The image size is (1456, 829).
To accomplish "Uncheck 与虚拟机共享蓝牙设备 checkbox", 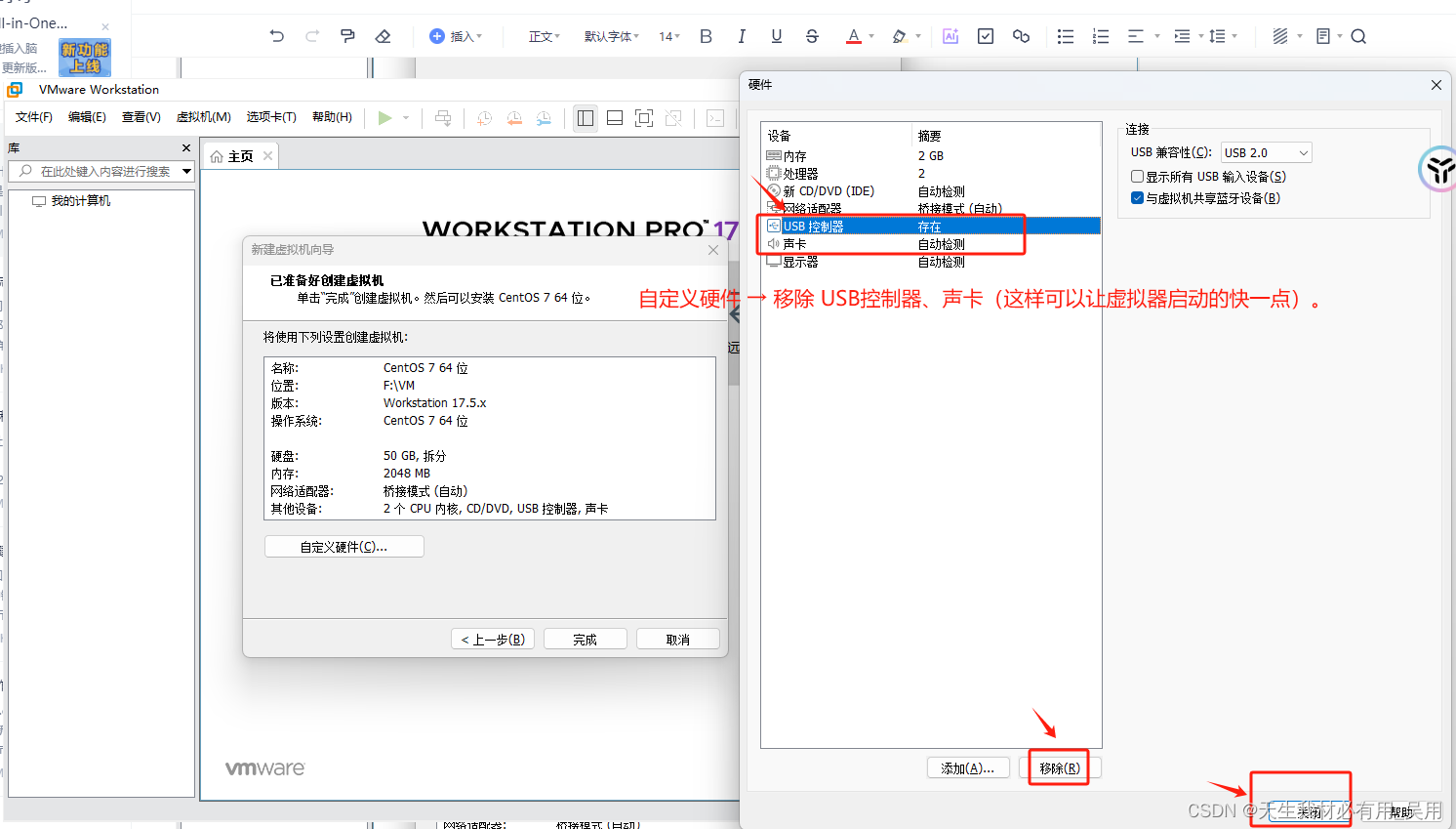I will 1137,198.
